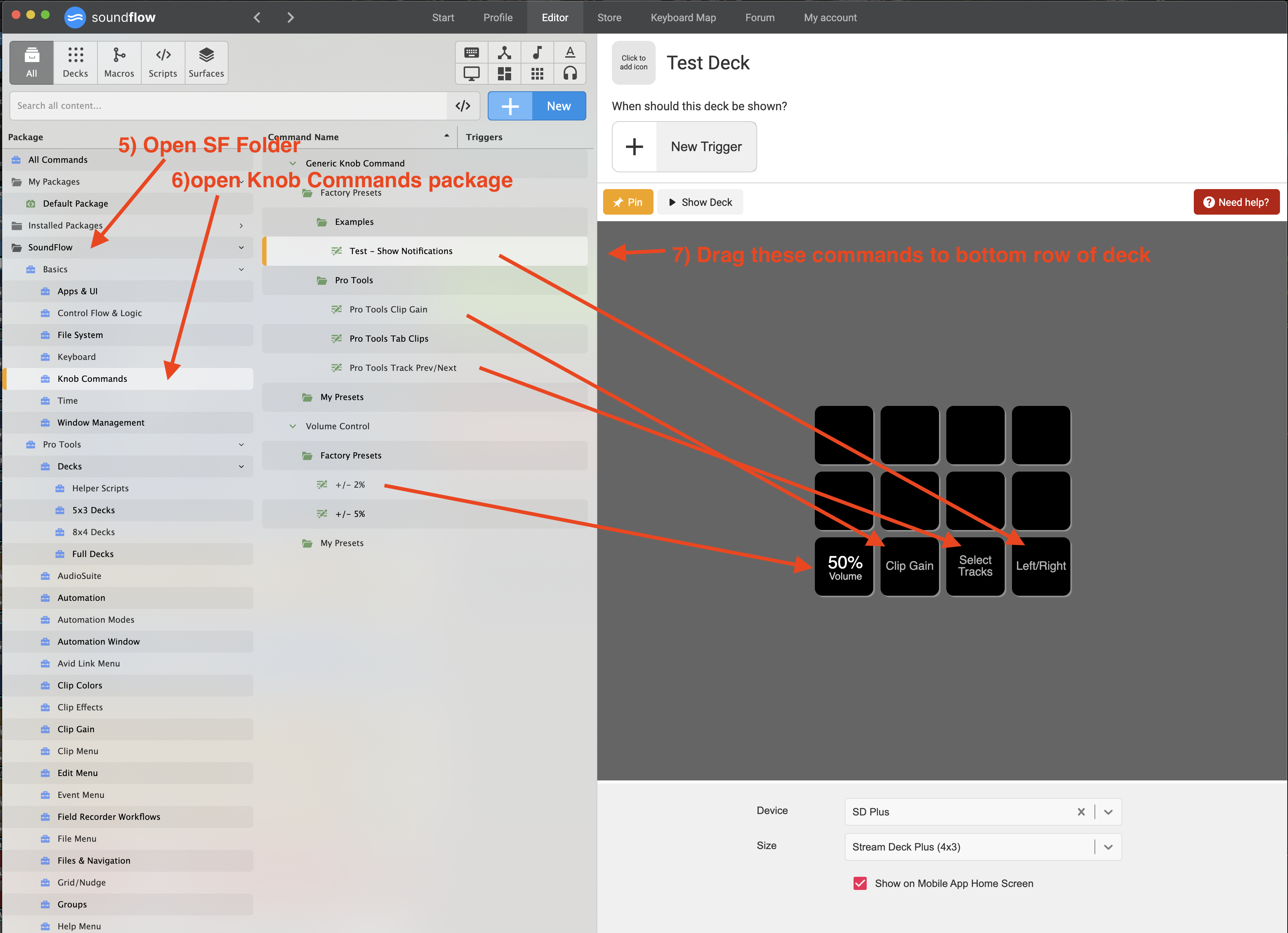The height and width of the screenshot is (933, 1288).
Task: Filter list by Surfaces
Action: pyautogui.click(x=206, y=62)
